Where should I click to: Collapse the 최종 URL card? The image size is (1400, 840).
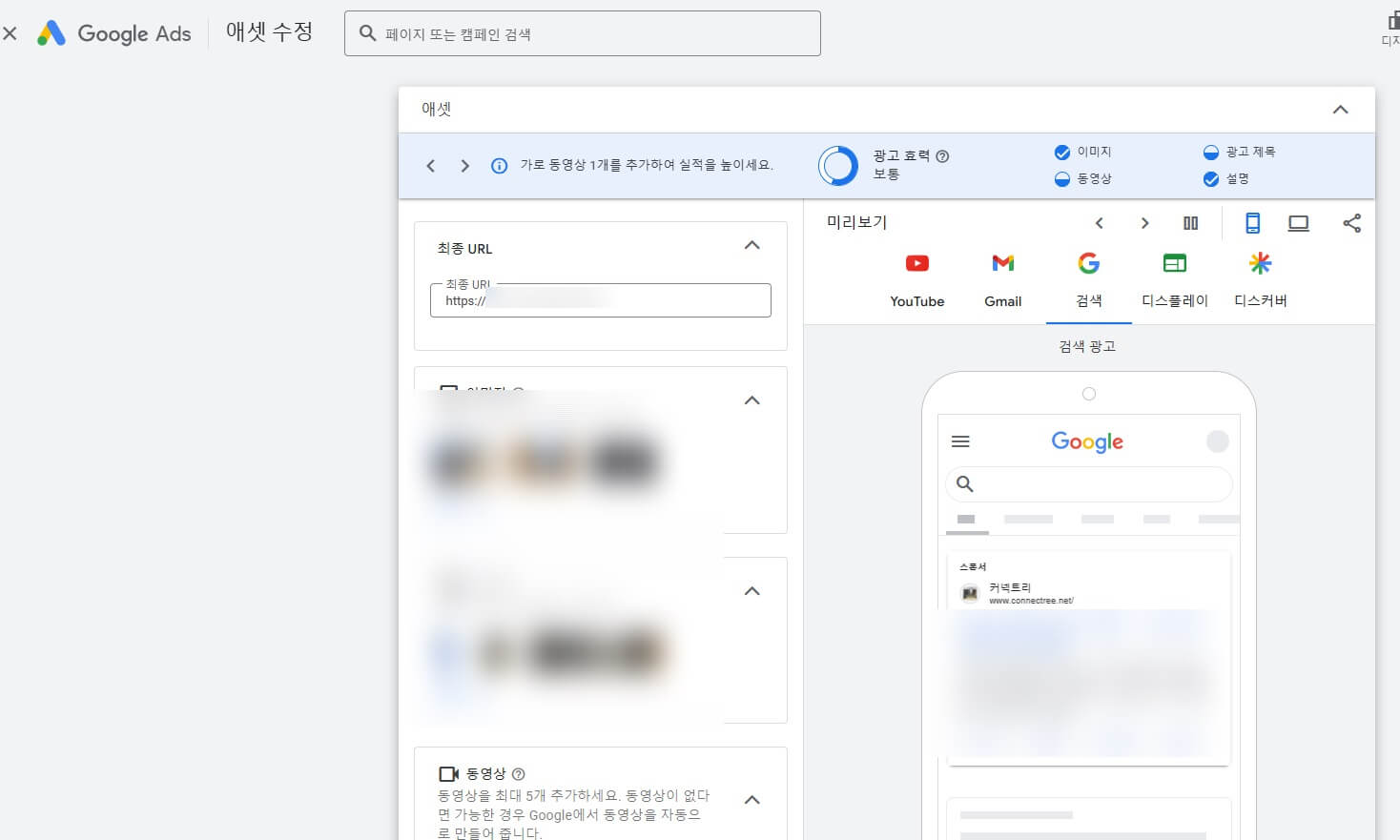point(751,246)
